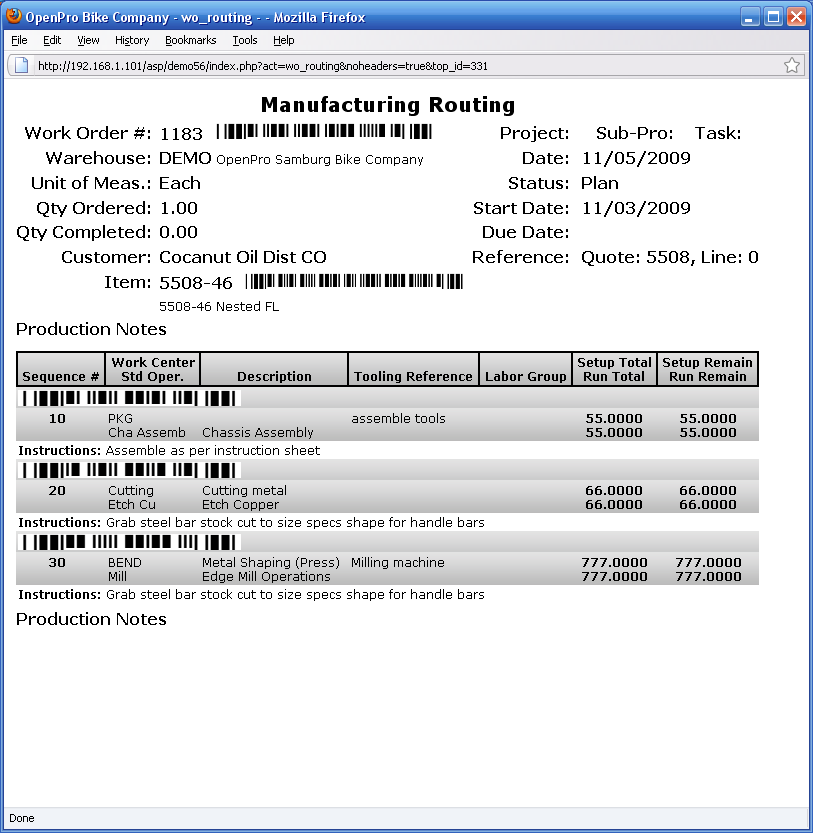This screenshot has width=813, height=833.
Task: Open the File menu
Action: pos(19,40)
